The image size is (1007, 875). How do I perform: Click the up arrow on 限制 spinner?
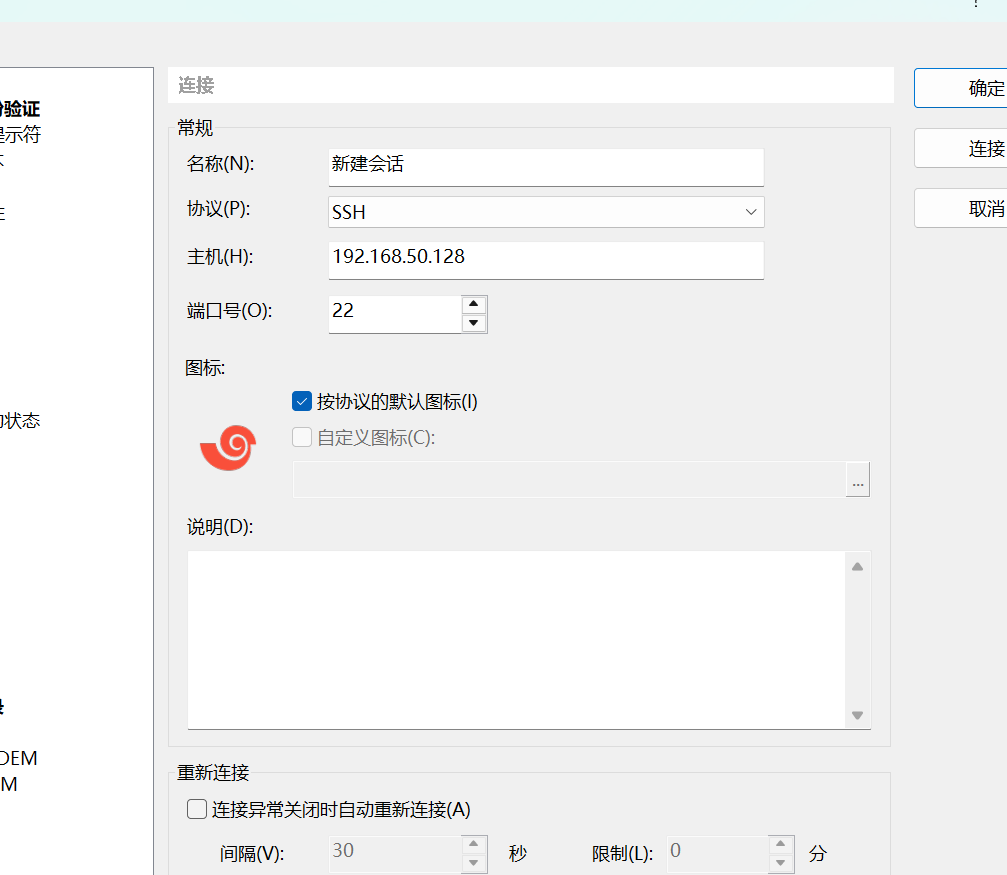point(779,845)
